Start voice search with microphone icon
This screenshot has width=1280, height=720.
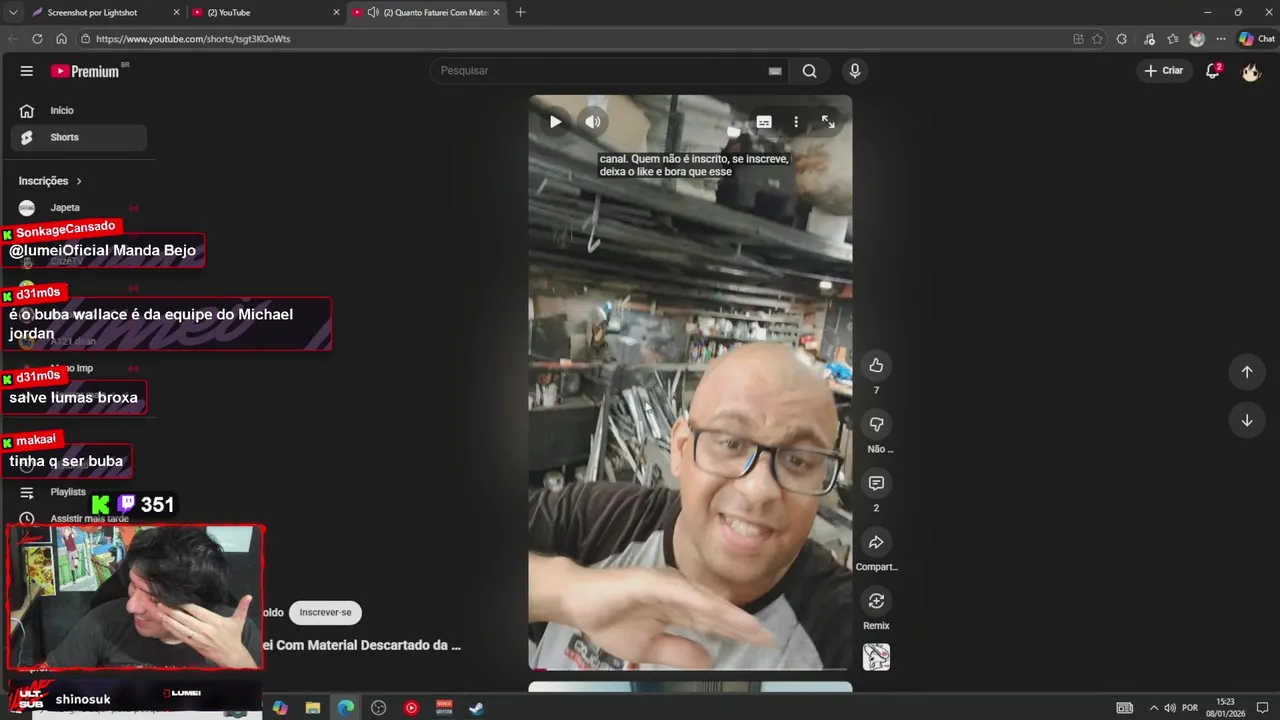pos(854,71)
